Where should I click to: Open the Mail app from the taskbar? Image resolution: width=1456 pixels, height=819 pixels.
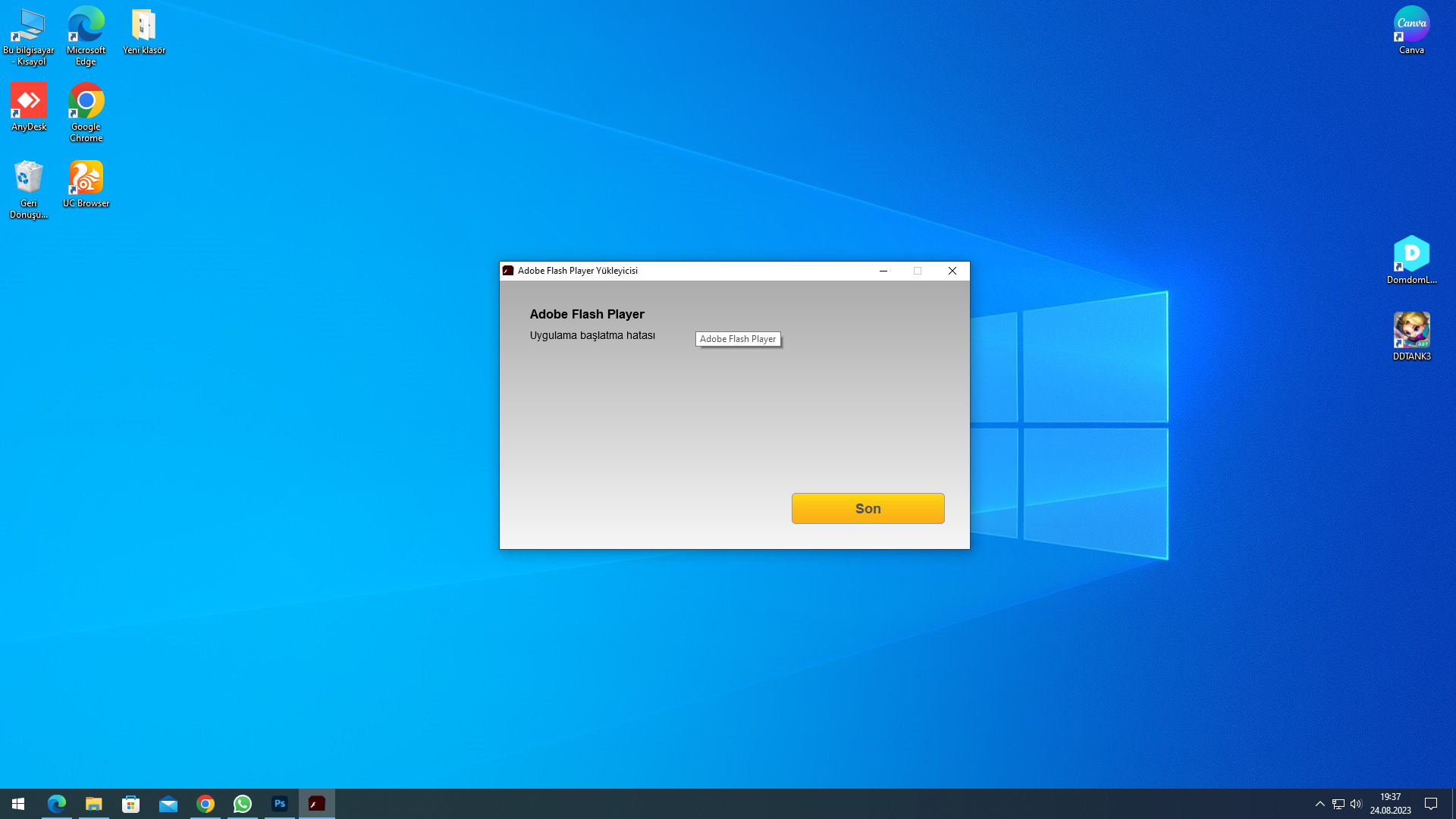tap(168, 804)
